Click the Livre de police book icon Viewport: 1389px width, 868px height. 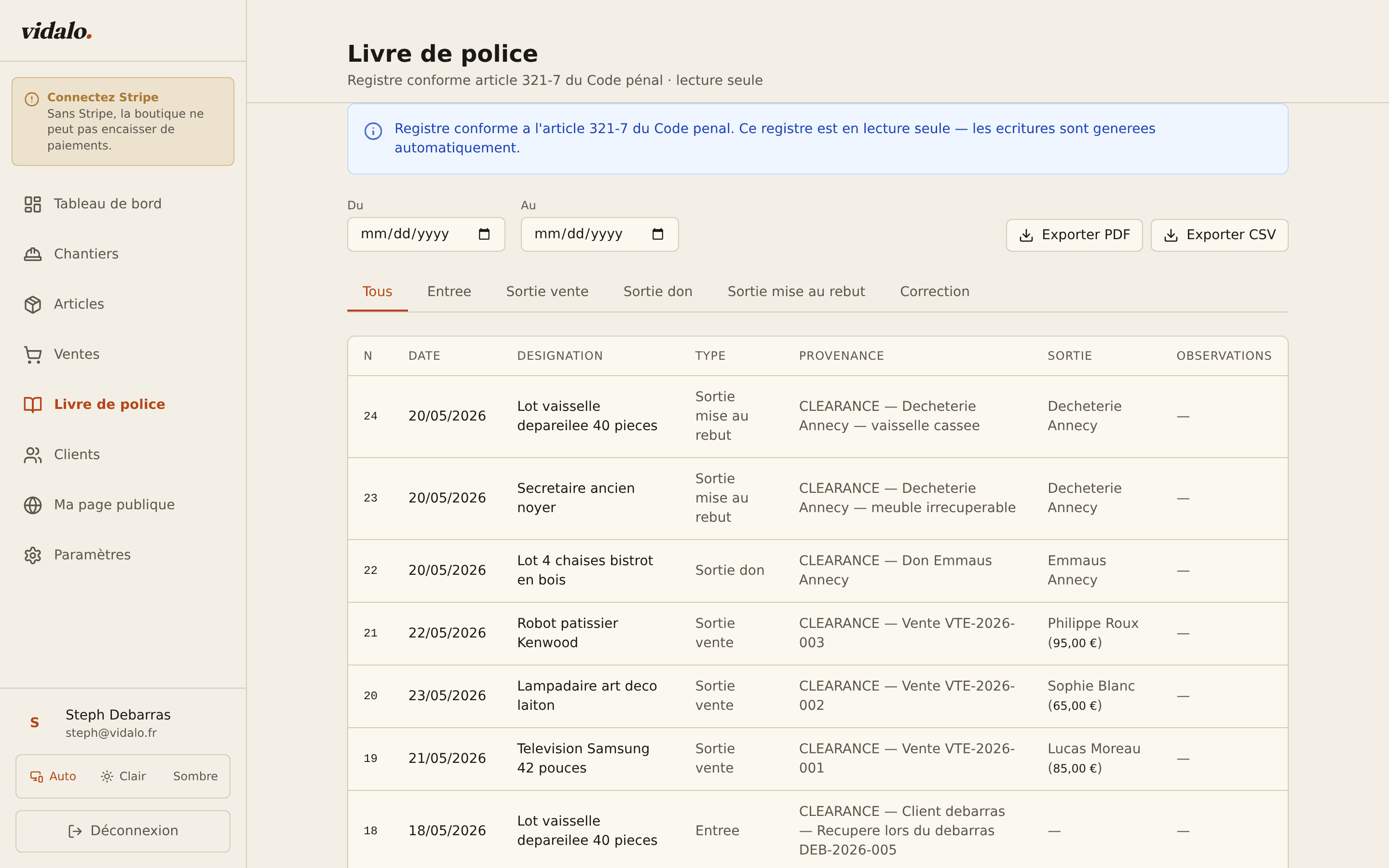click(33, 404)
